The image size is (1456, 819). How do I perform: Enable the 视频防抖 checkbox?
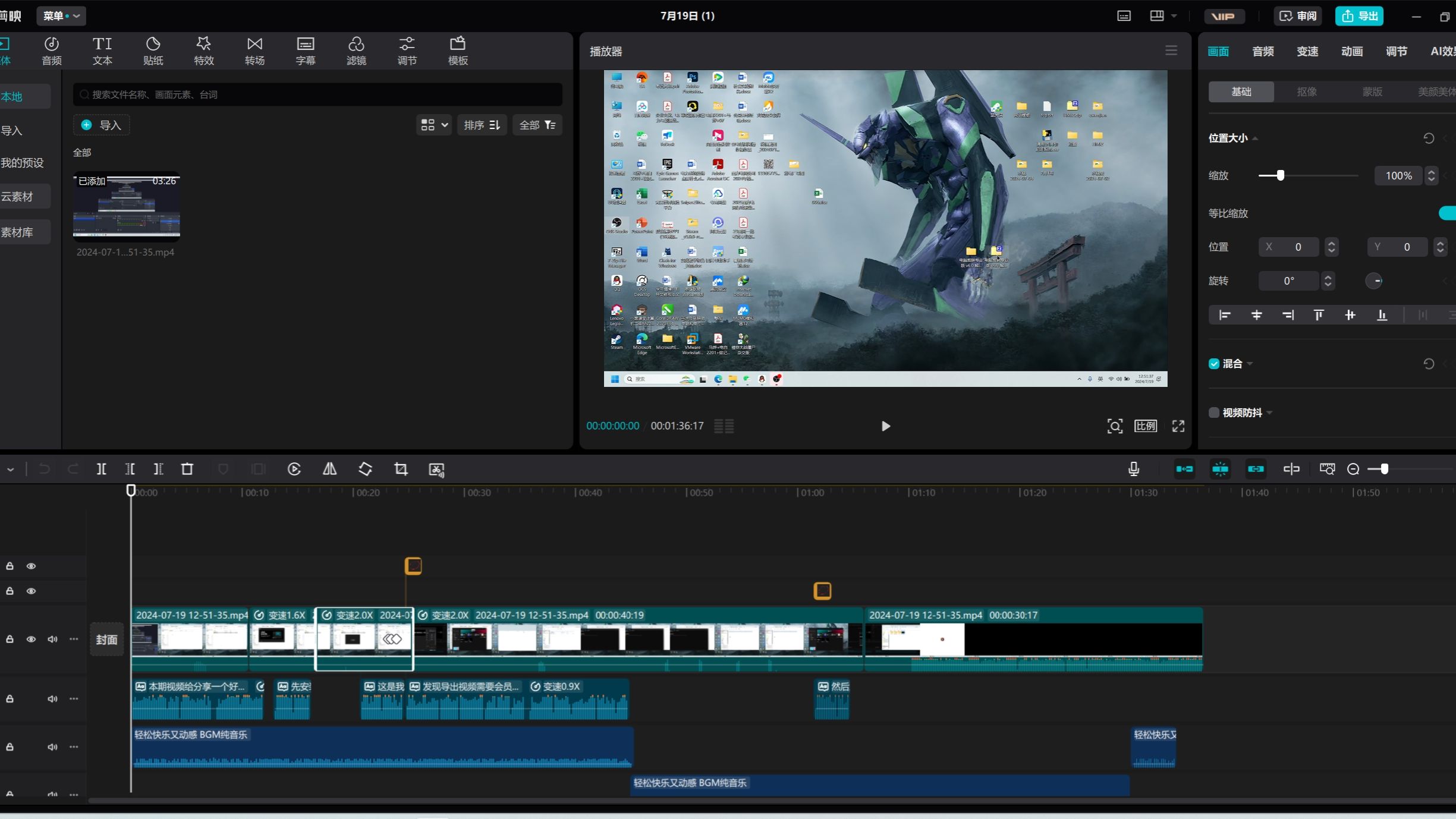[1214, 412]
